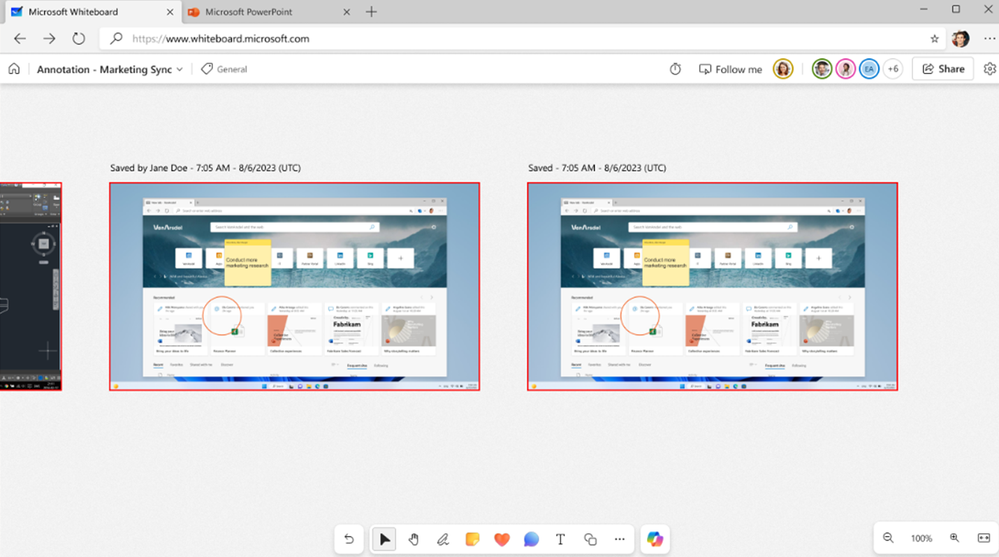
Task: Switch to the Microsoft PowerPoint tab
Action: (268, 11)
